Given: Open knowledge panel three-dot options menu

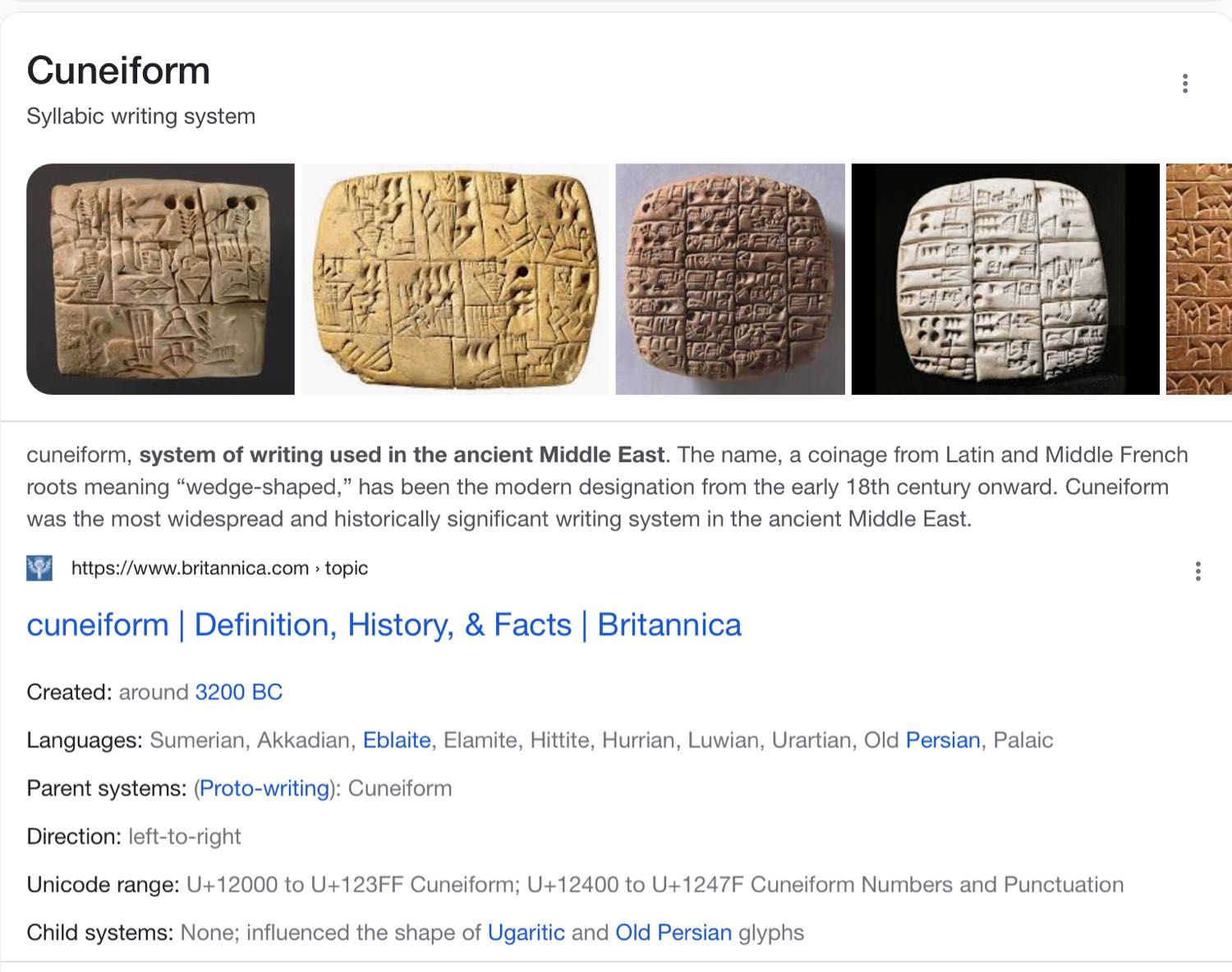Looking at the screenshot, I should click(x=1184, y=84).
